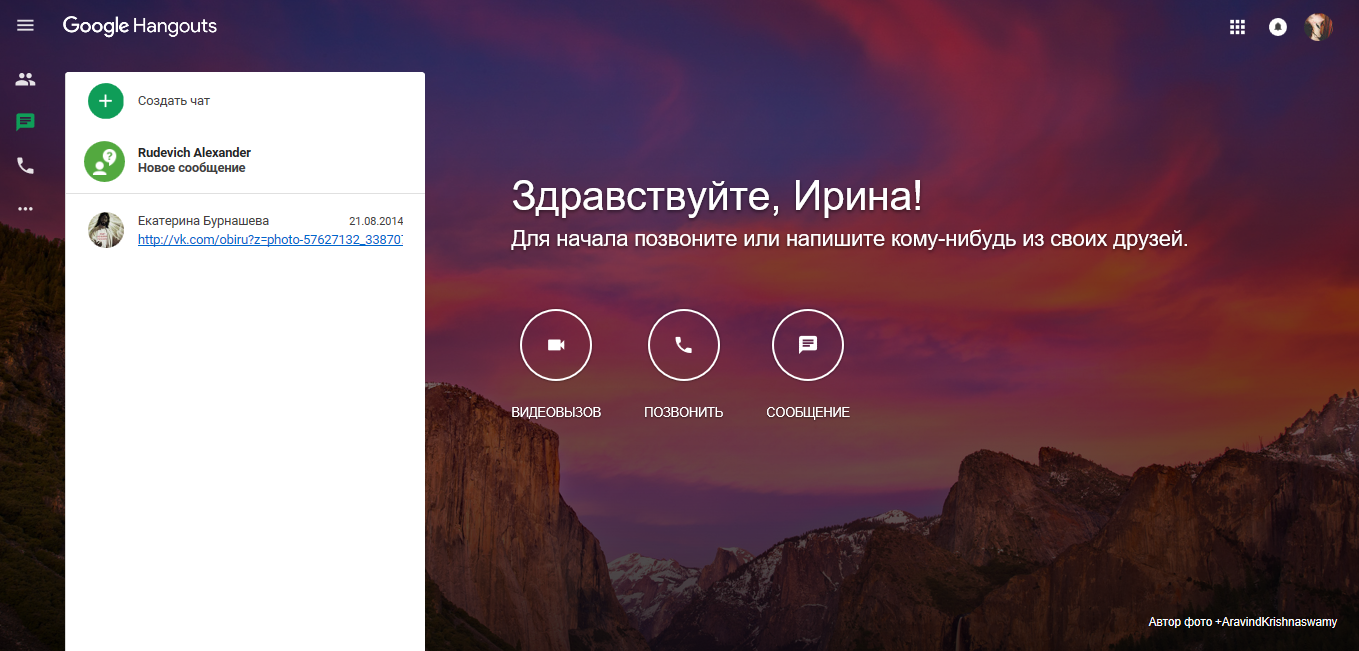Open the Contacts panel icon in sidebar
The height and width of the screenshot is (651, 1359).
pyautogui.click(x=25, y=79)
